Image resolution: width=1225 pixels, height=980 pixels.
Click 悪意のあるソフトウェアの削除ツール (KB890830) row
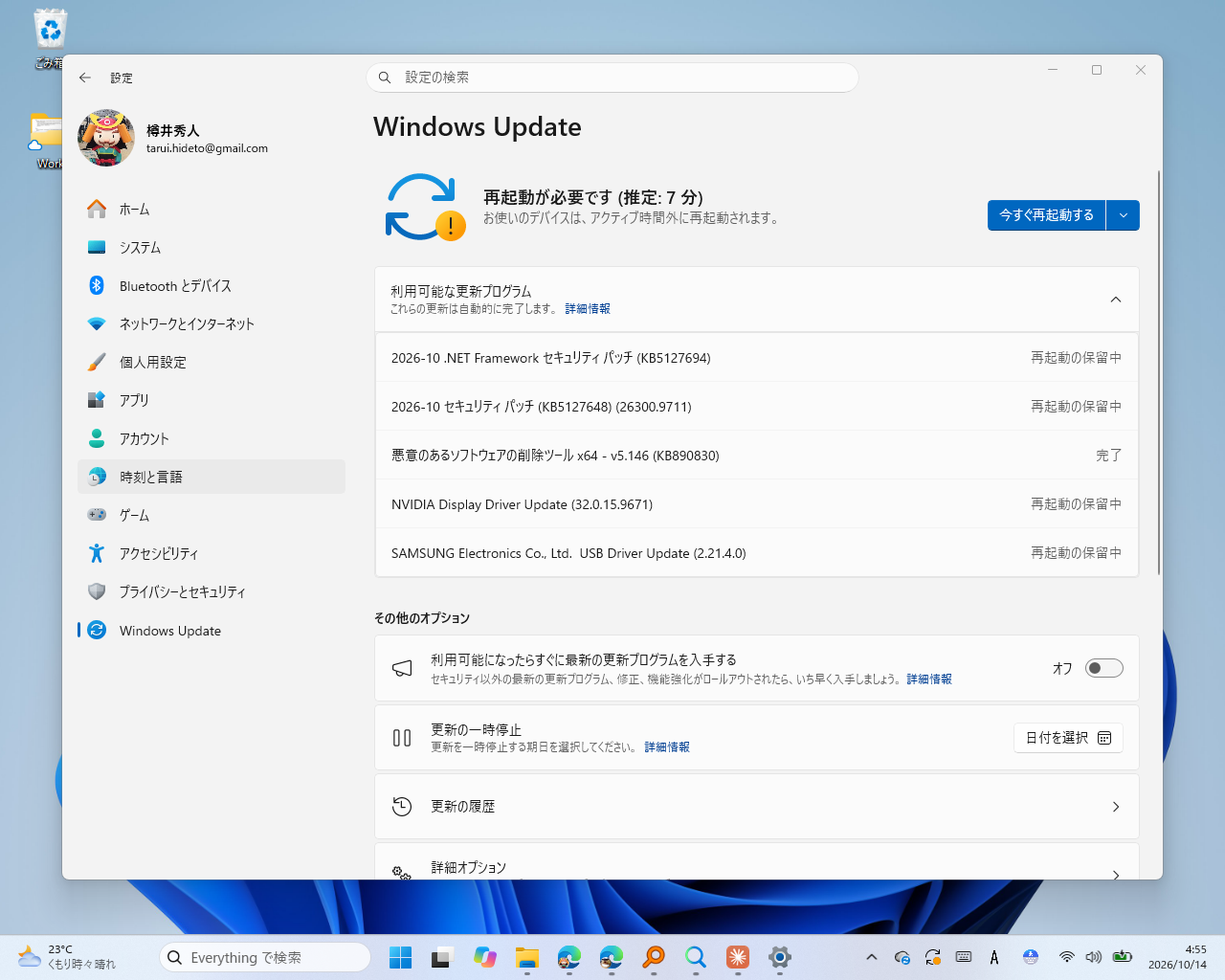(757, 456)
